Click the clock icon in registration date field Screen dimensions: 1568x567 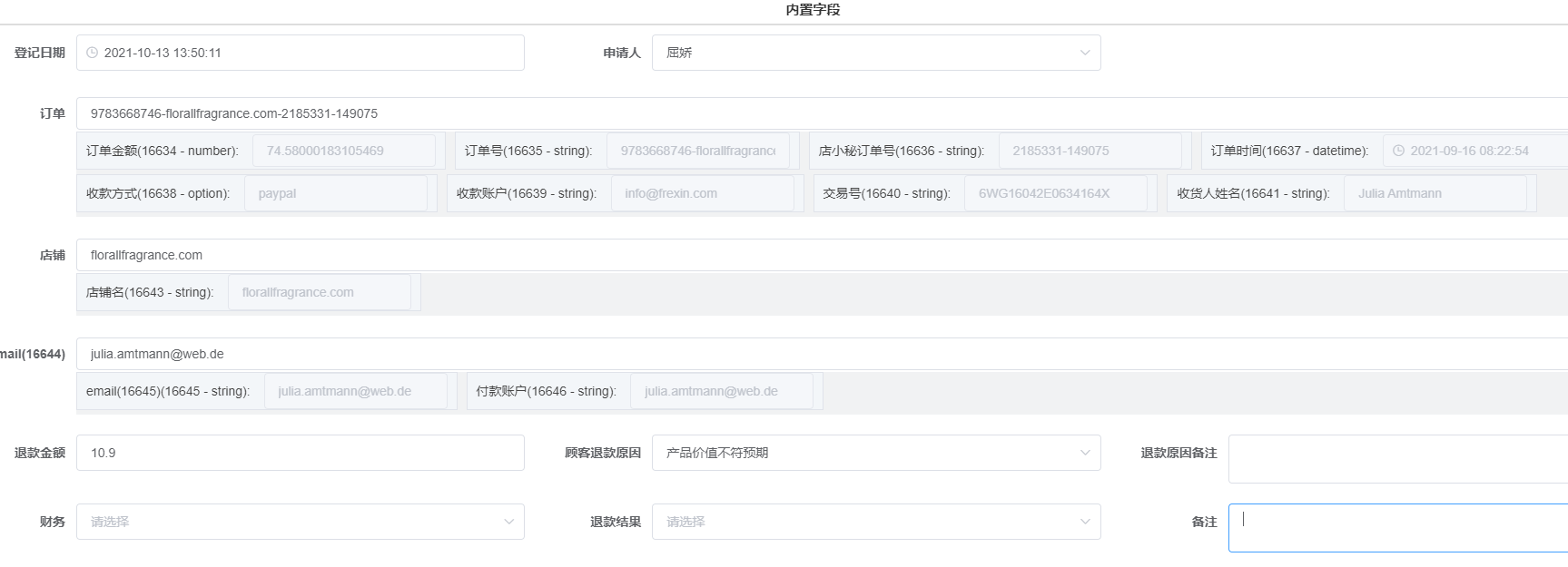click(92, 53)
